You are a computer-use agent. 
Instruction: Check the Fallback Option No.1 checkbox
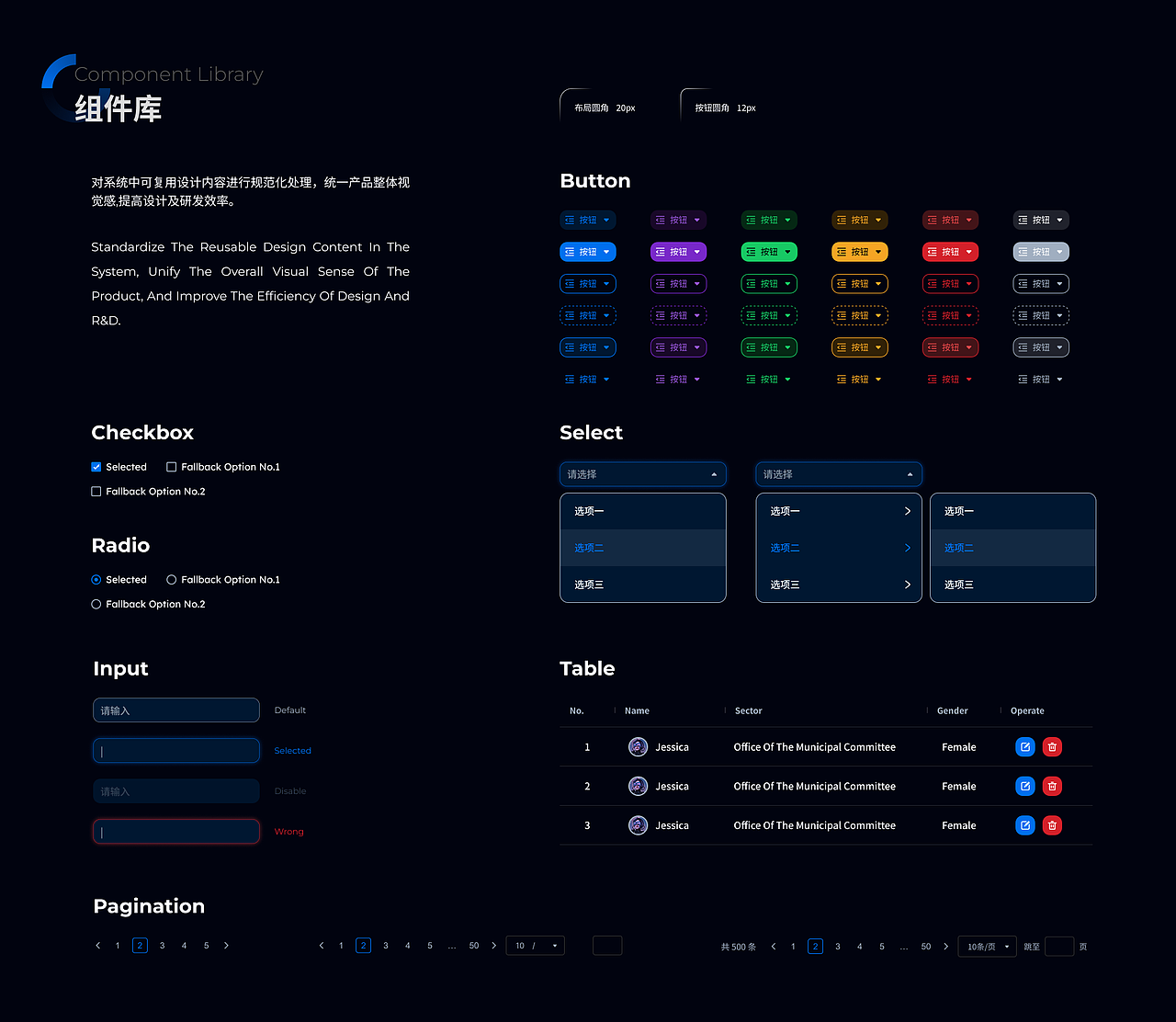(x=171, y=466)
